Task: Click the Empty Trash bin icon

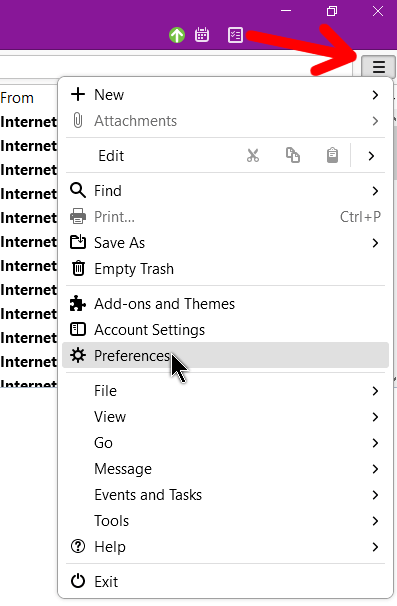Action: point(78,268)
